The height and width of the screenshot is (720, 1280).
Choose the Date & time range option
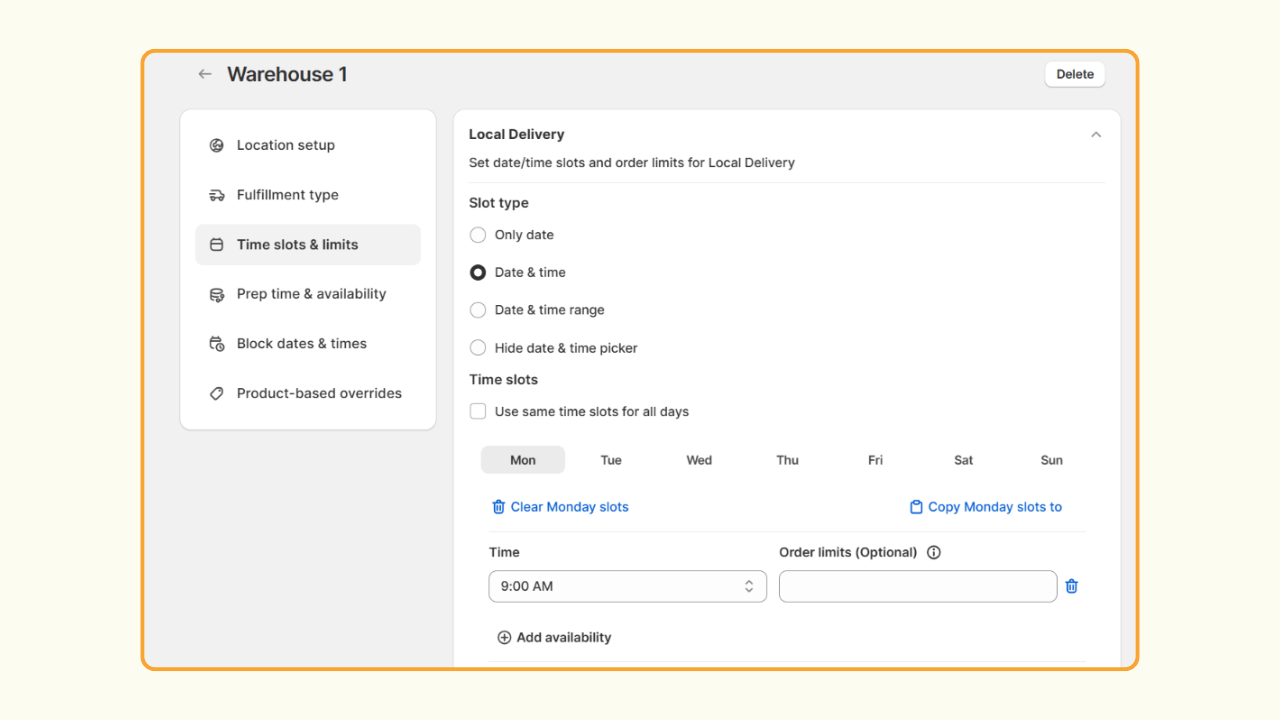[x=478, y=310]
